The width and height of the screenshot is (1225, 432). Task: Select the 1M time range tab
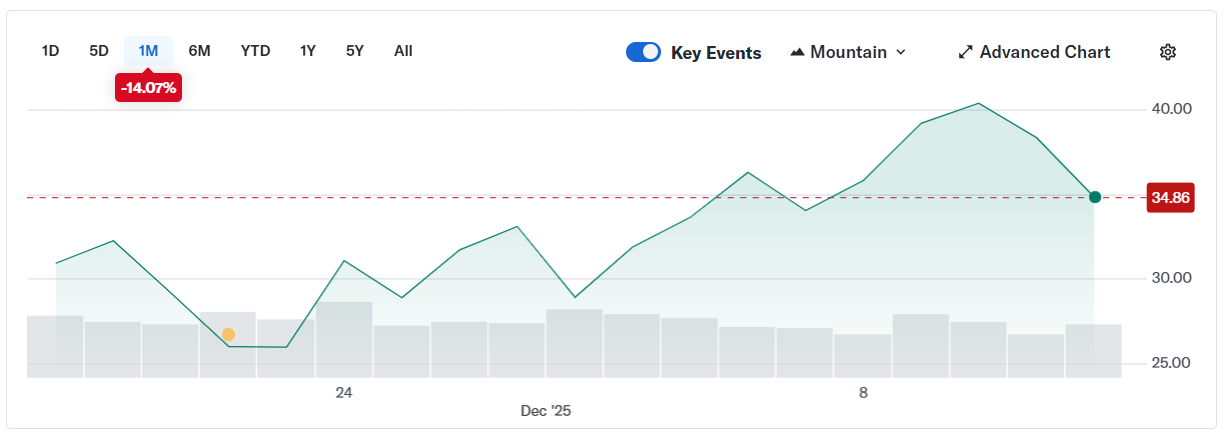(148, 51)
